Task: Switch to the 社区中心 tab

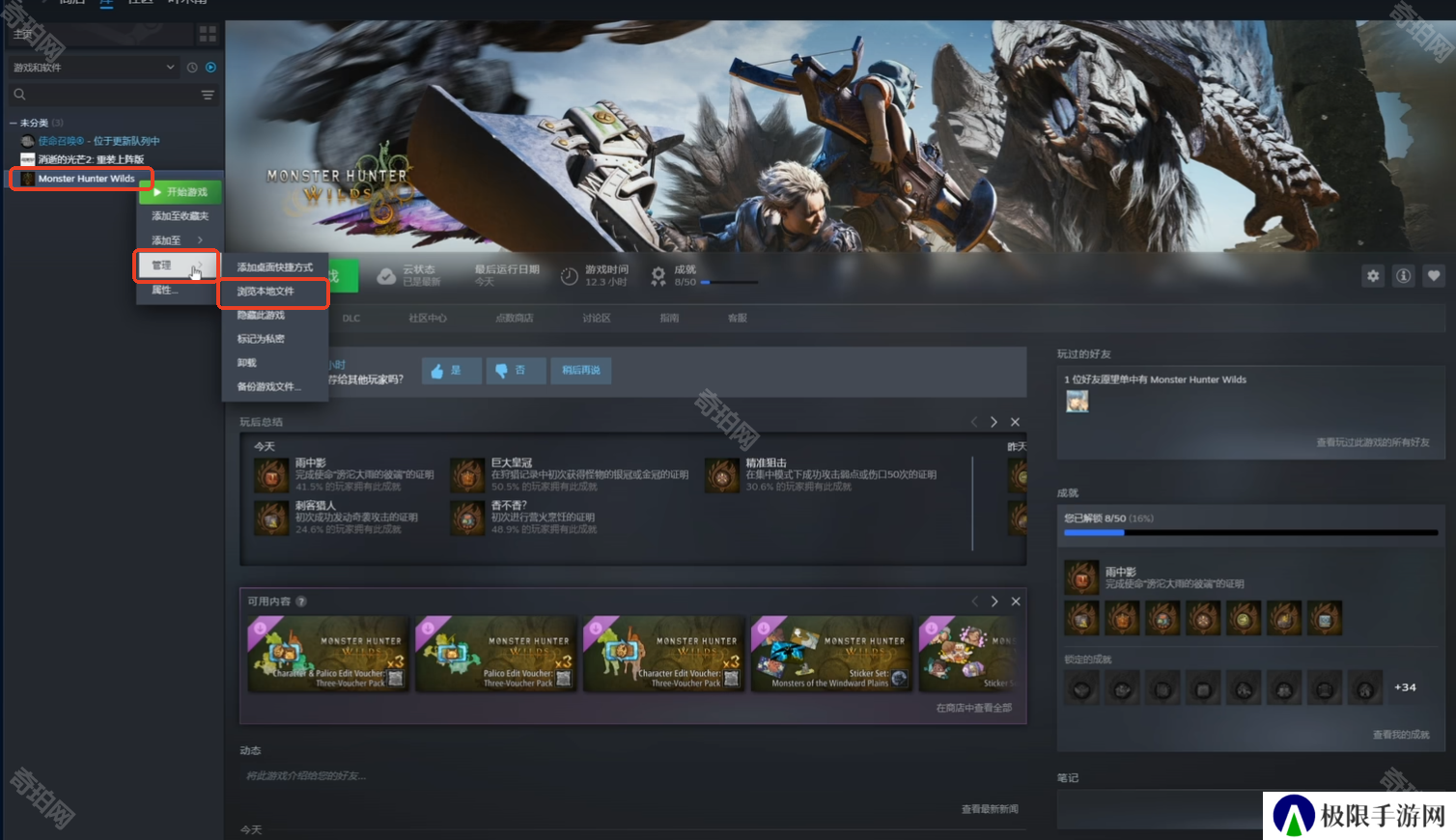Action: (x=428, y=318)
